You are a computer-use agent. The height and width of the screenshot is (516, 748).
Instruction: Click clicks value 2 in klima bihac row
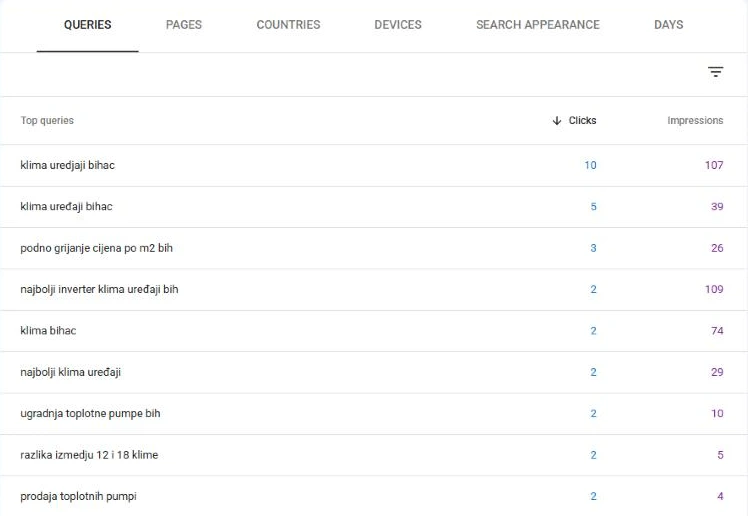[593, 330]
